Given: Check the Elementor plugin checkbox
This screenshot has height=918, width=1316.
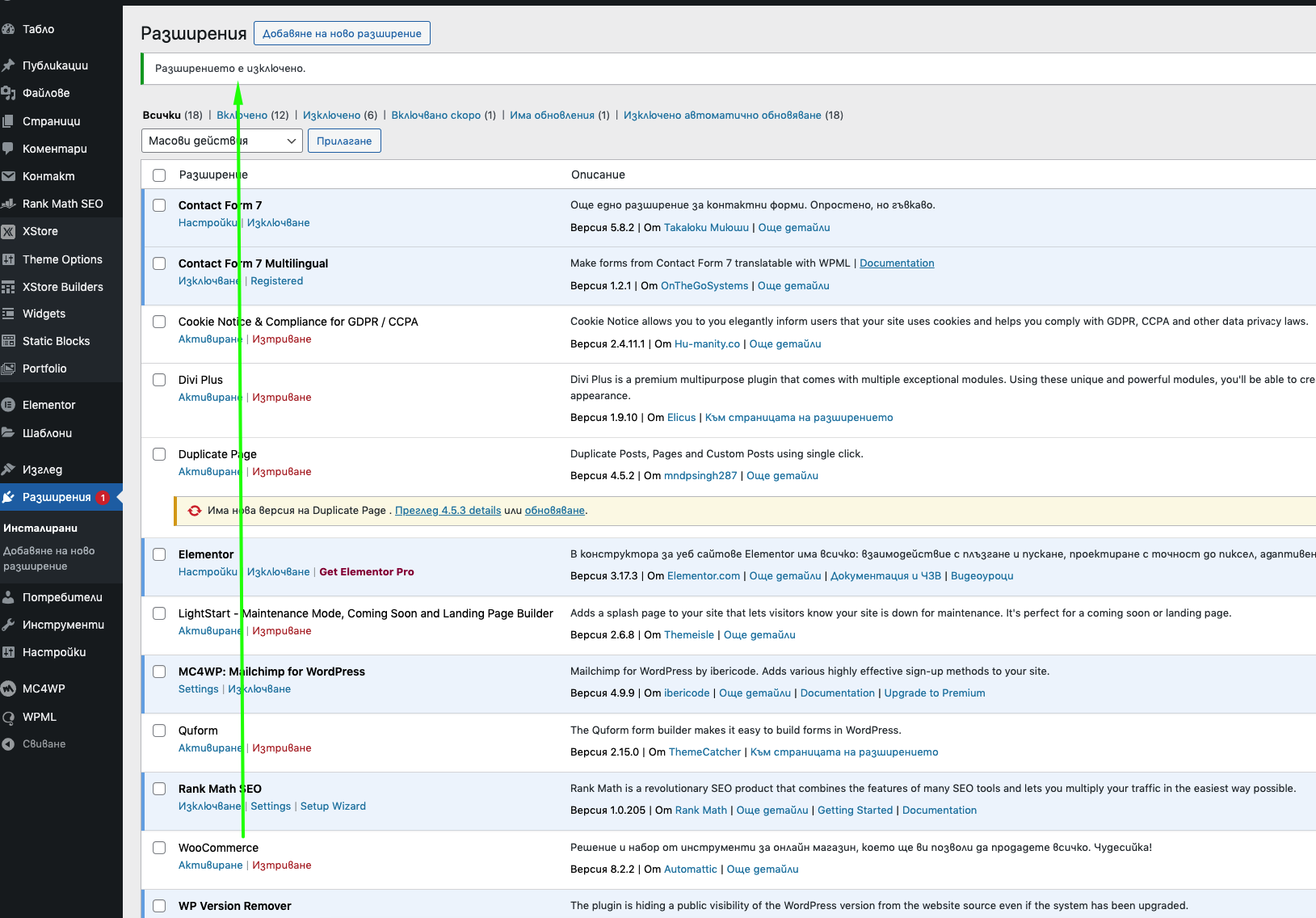Looking at the screenshot, I should point(159,554).
